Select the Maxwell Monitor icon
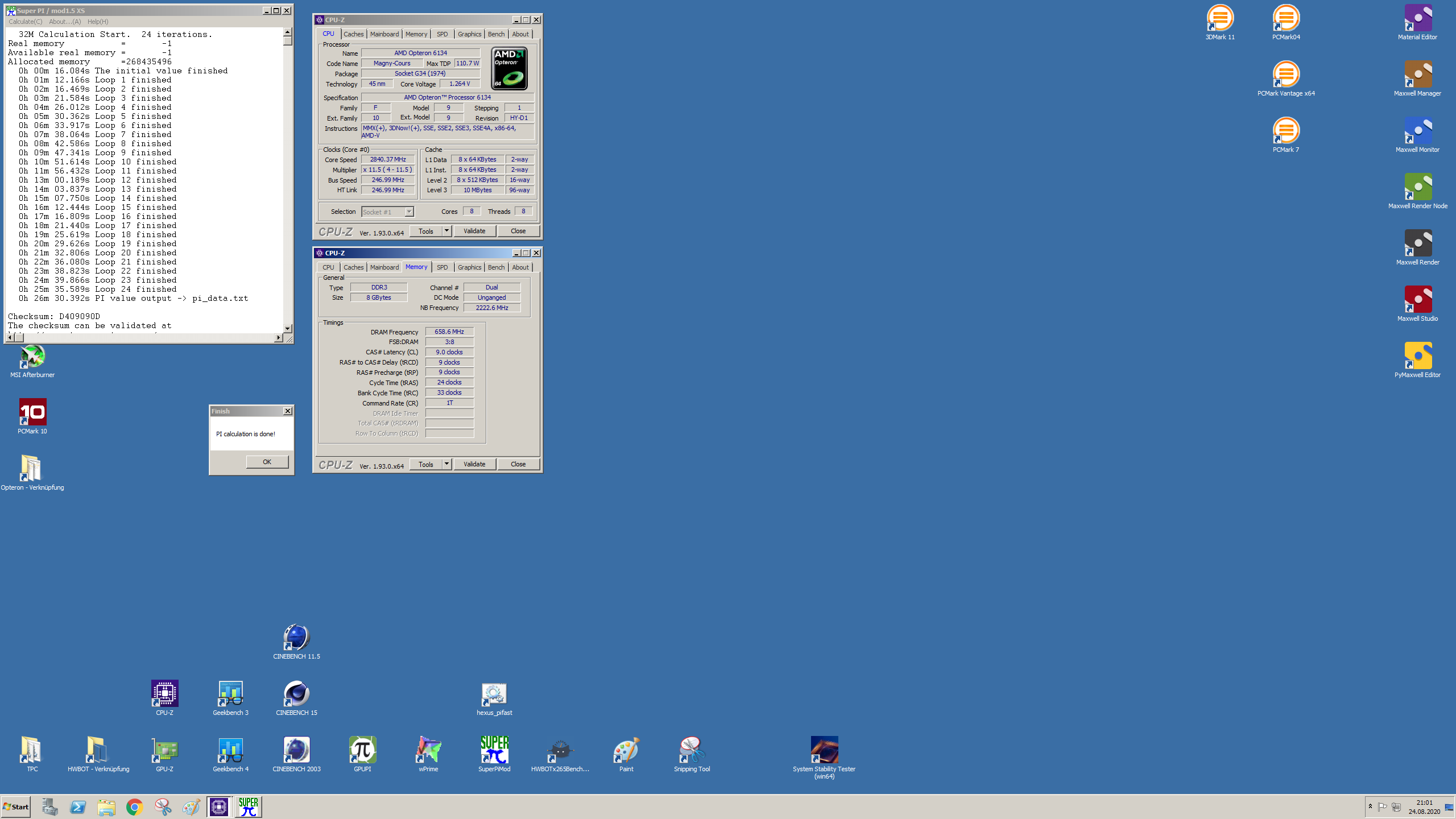This screenshot has height=819, width=1456. (x=1417, y=135)
